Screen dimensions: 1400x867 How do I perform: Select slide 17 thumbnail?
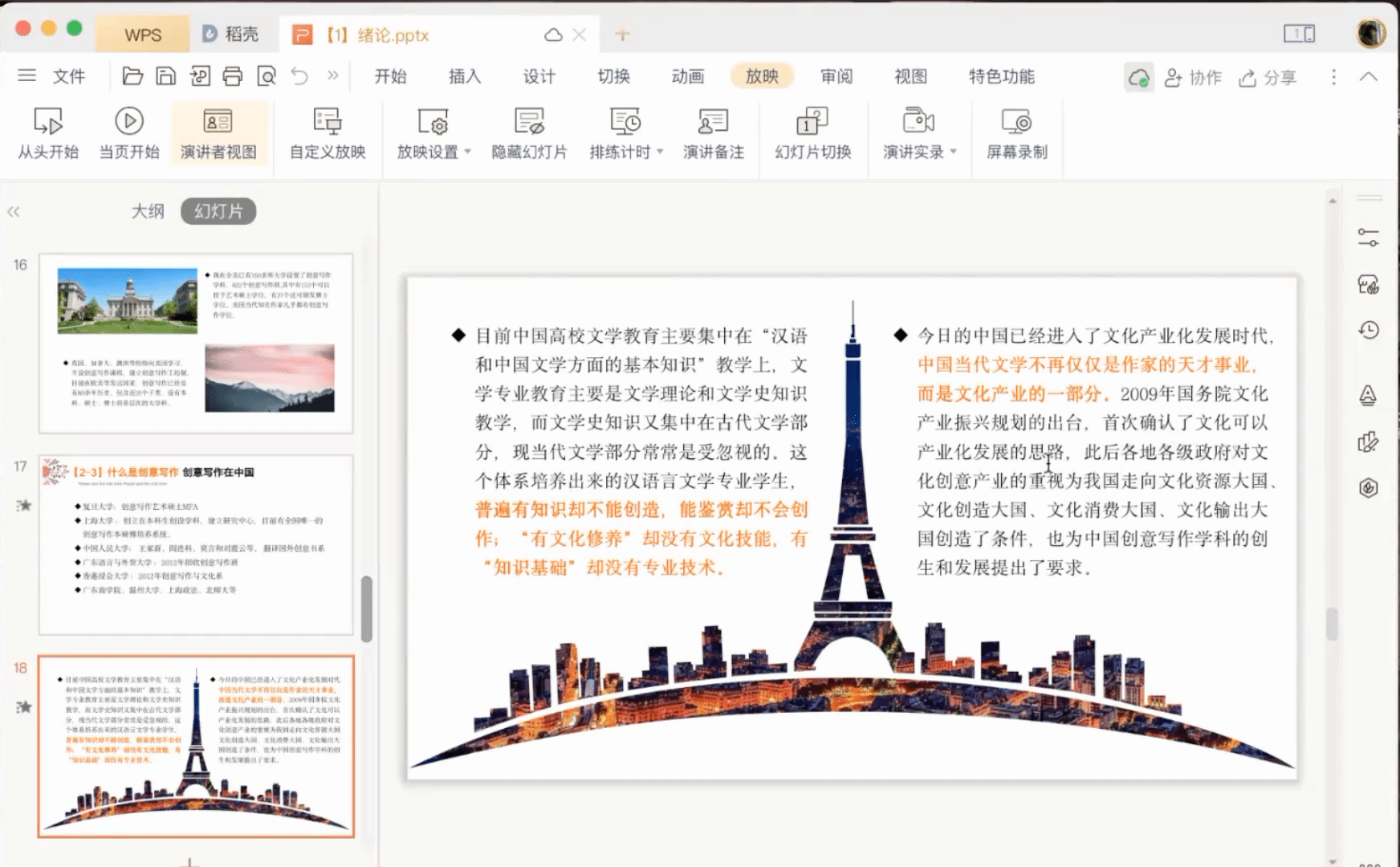pos(196,544)
